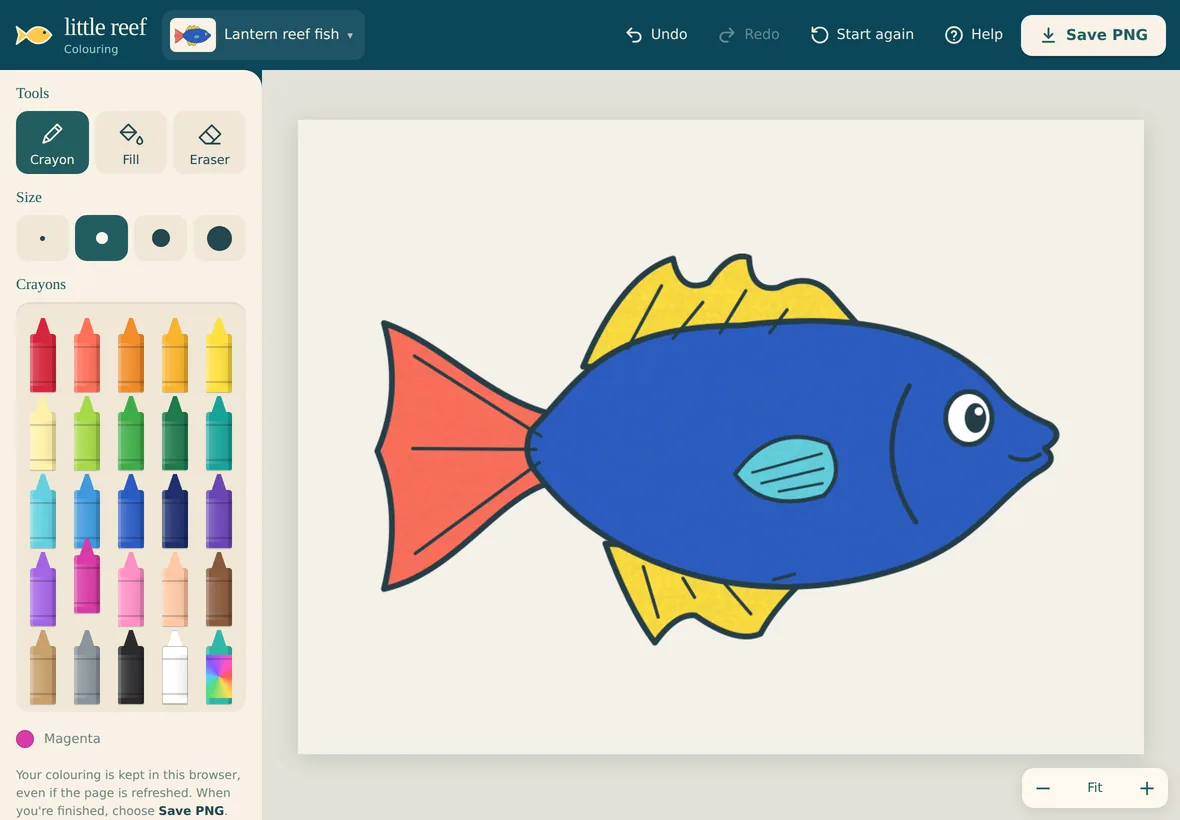Save the picture as PNG
1180x820 pixels.
pyautogui.click(x=1093, y=35)
